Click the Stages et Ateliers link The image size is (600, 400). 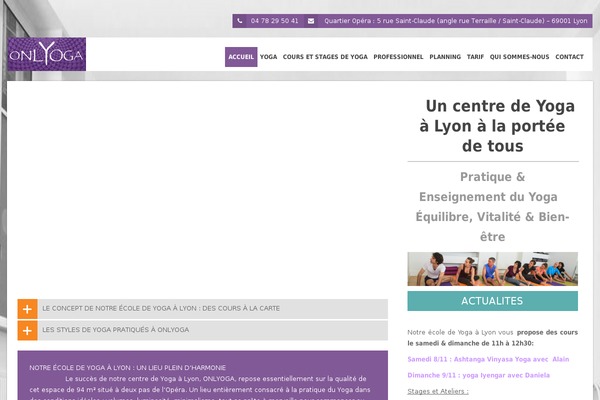pyautogui.click(x=438, y=391)
